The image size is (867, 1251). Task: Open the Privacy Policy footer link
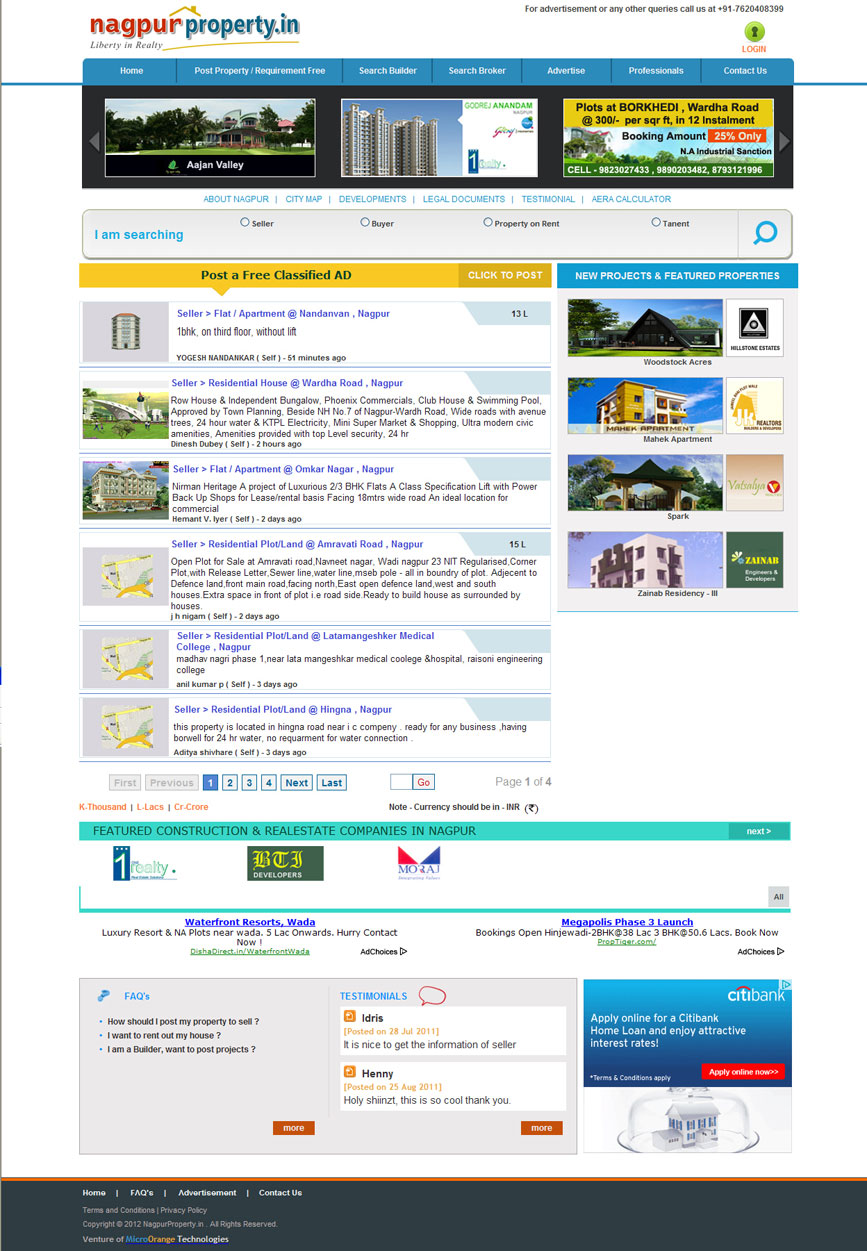coord(183,1210)
